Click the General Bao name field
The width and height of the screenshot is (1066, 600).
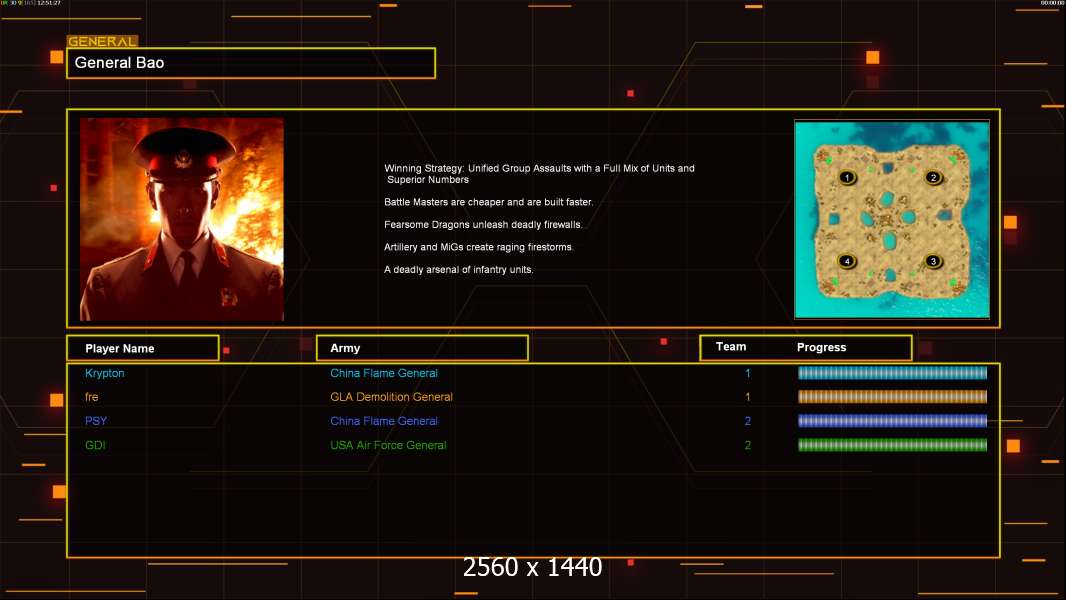tap(251, 63)
